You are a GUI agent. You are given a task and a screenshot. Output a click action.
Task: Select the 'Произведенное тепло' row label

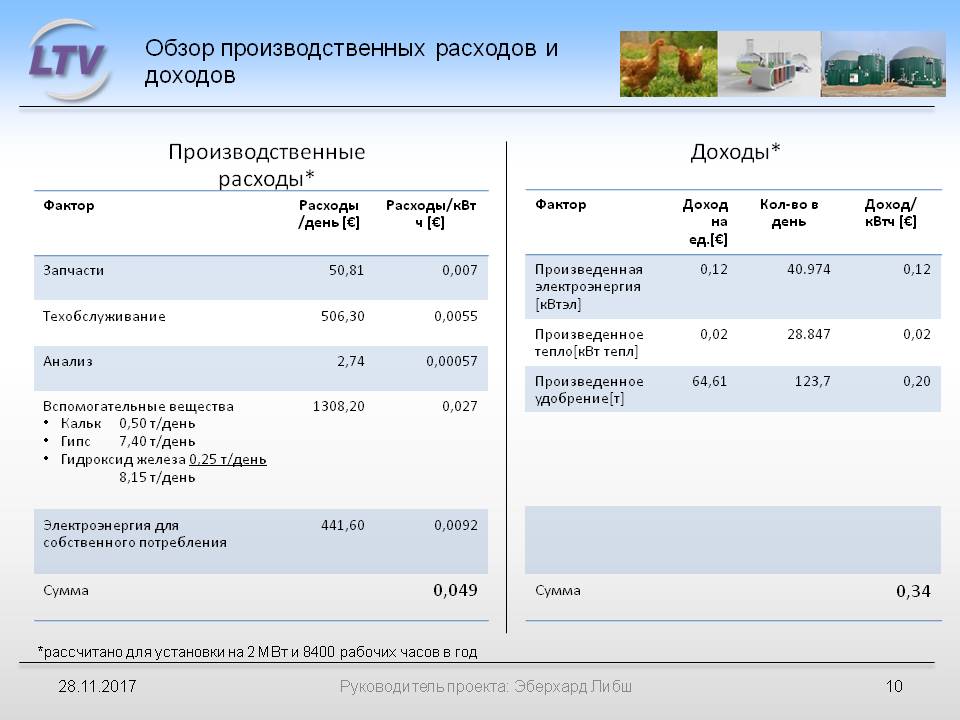(x=589, y=342)
